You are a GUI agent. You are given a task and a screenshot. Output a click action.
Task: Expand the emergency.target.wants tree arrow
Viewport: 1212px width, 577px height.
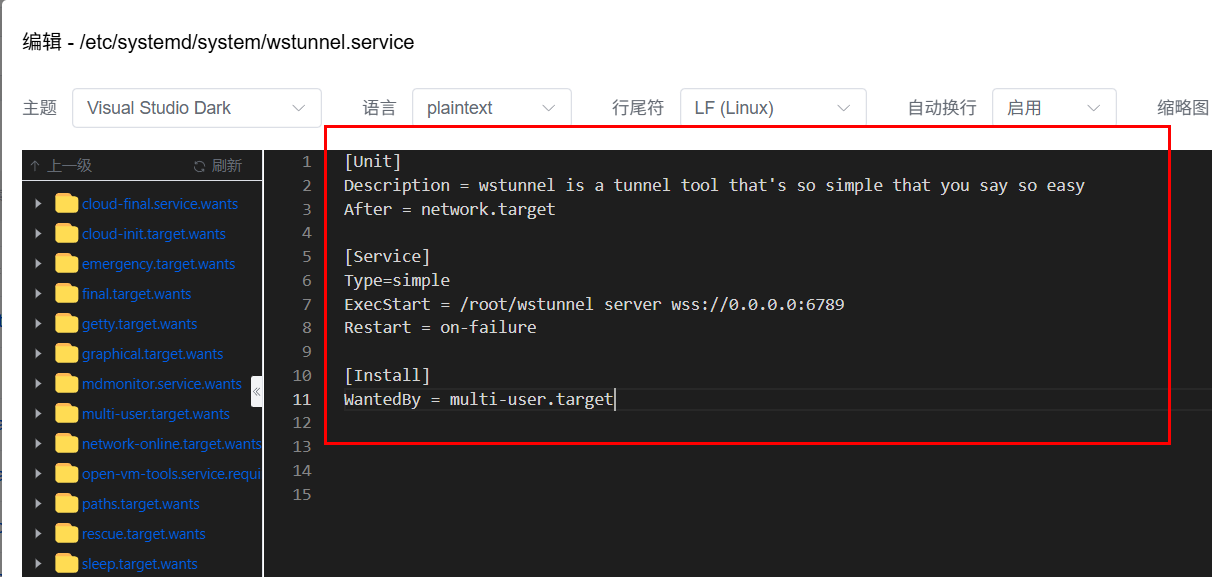tap(38, 264)
